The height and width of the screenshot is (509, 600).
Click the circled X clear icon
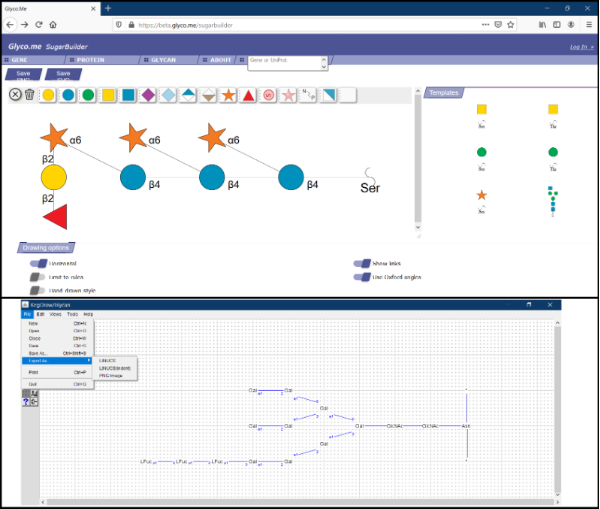[16, 95]
